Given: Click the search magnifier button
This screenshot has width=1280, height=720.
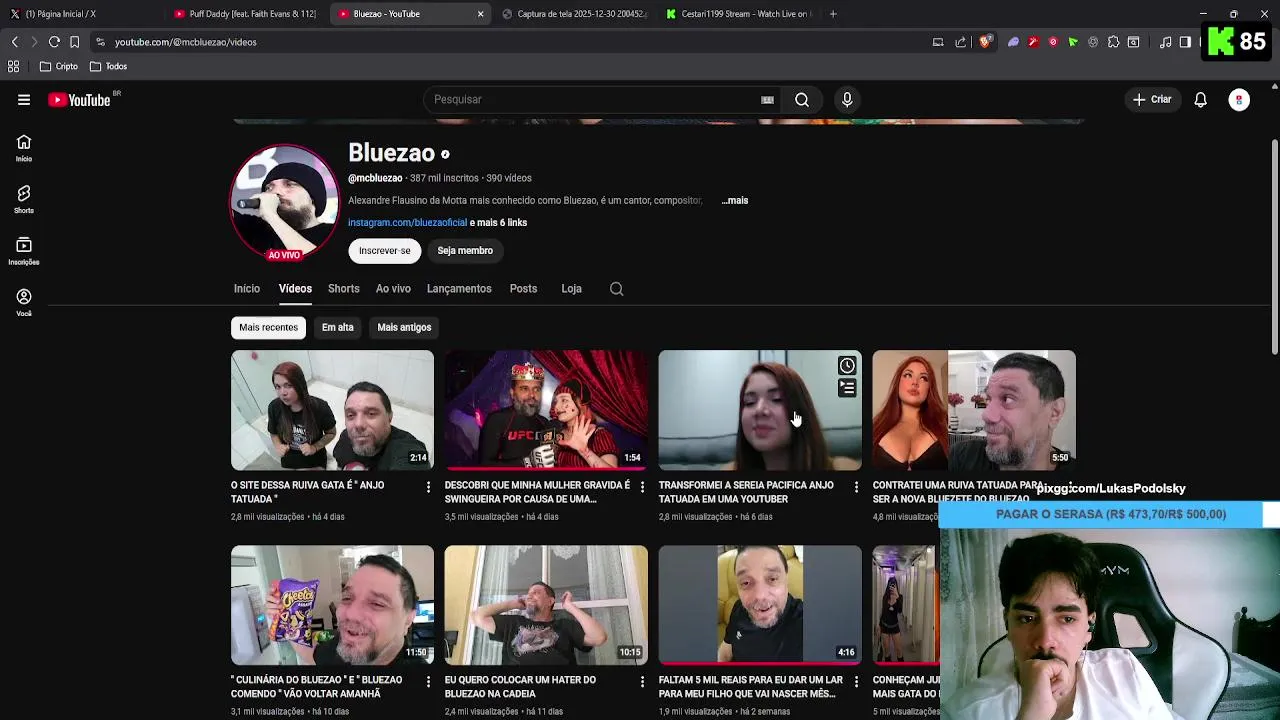Looking at the screenshot, I should (x=802, y=100).
